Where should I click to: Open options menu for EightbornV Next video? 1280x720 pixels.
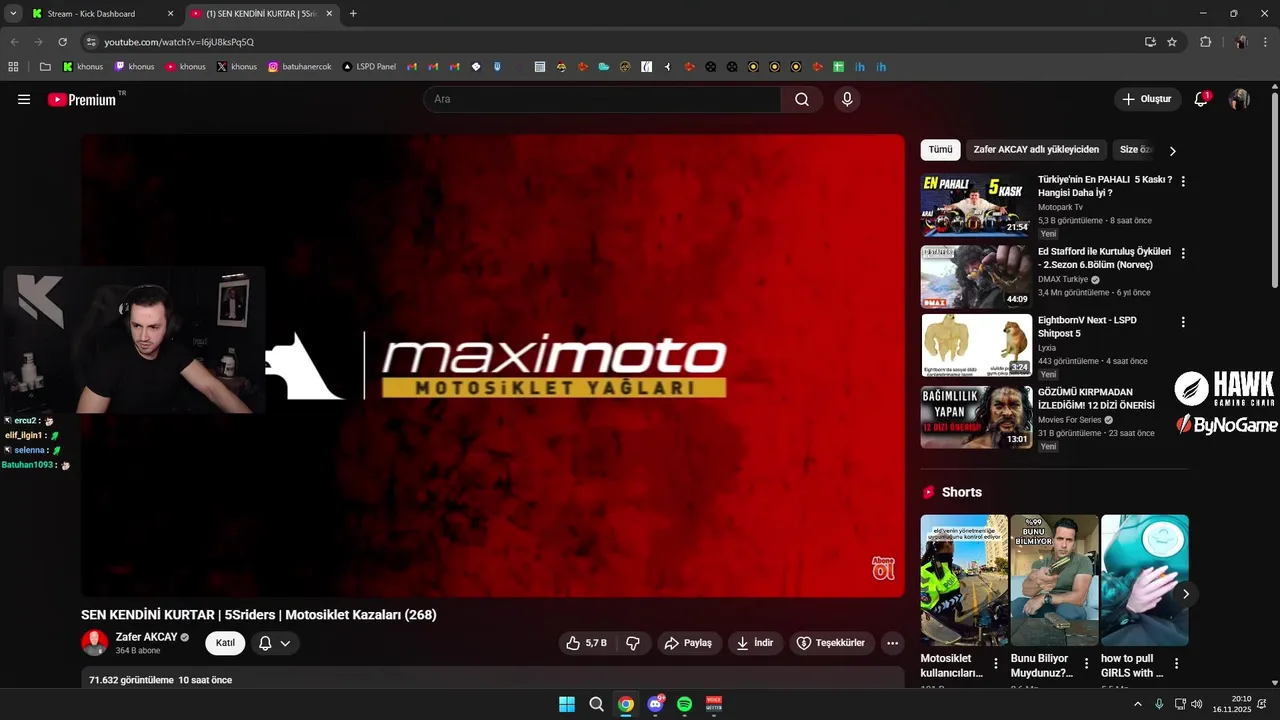point(1183,322)
